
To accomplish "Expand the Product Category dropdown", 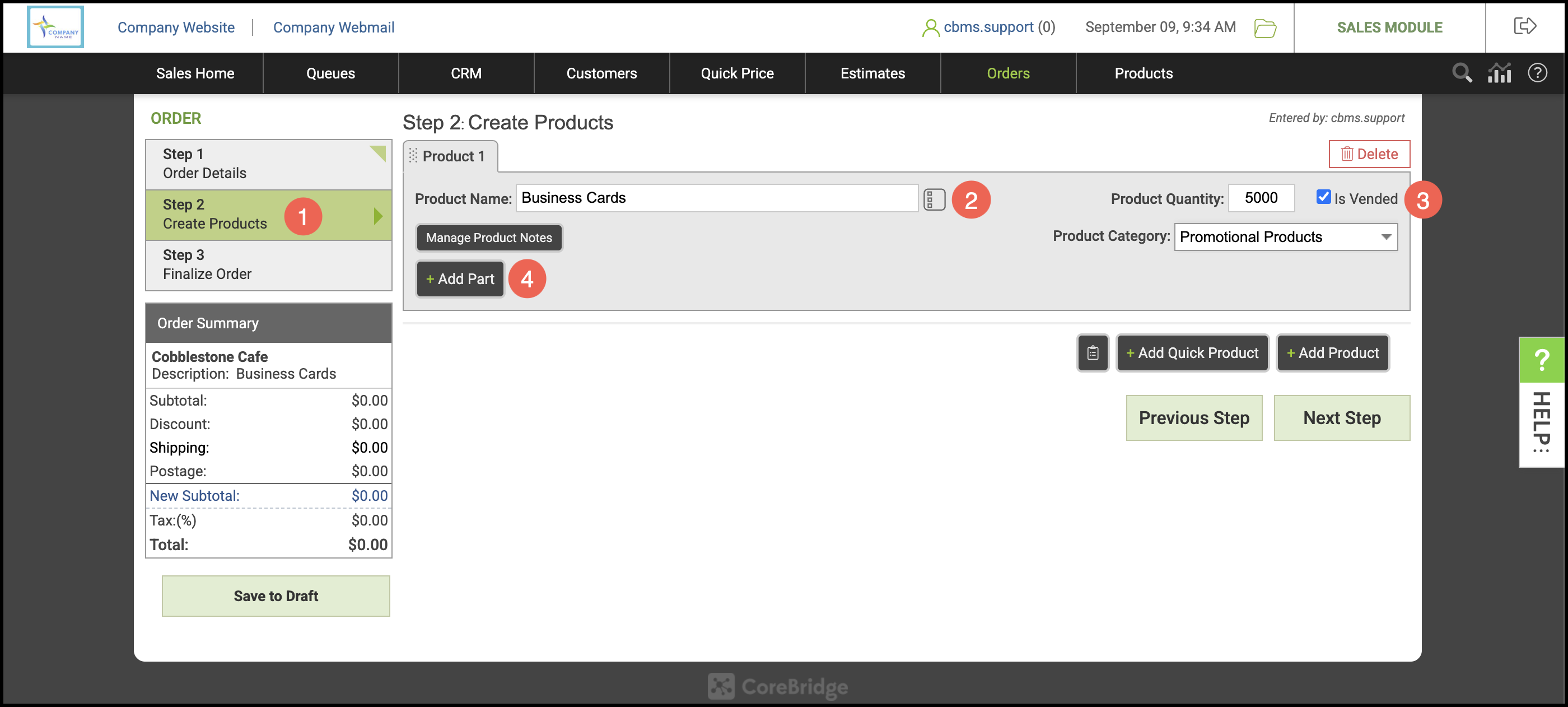I will (1286, 237).
